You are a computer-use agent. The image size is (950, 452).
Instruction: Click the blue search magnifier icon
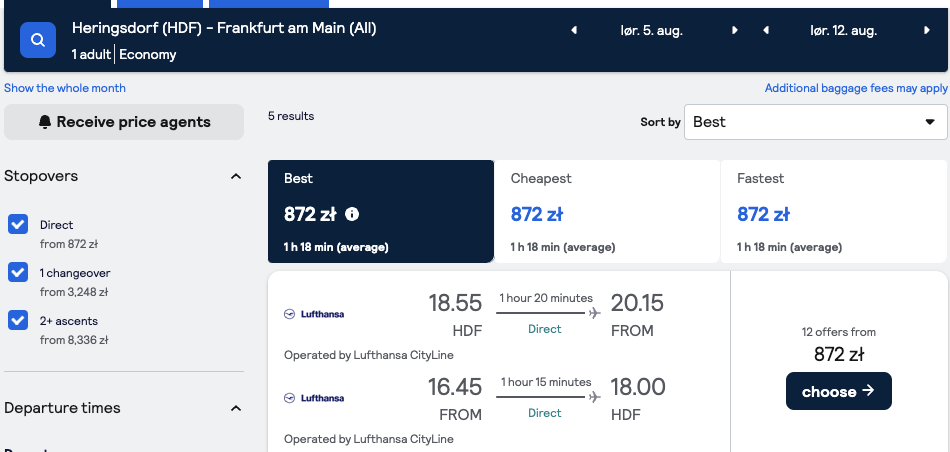38,40
